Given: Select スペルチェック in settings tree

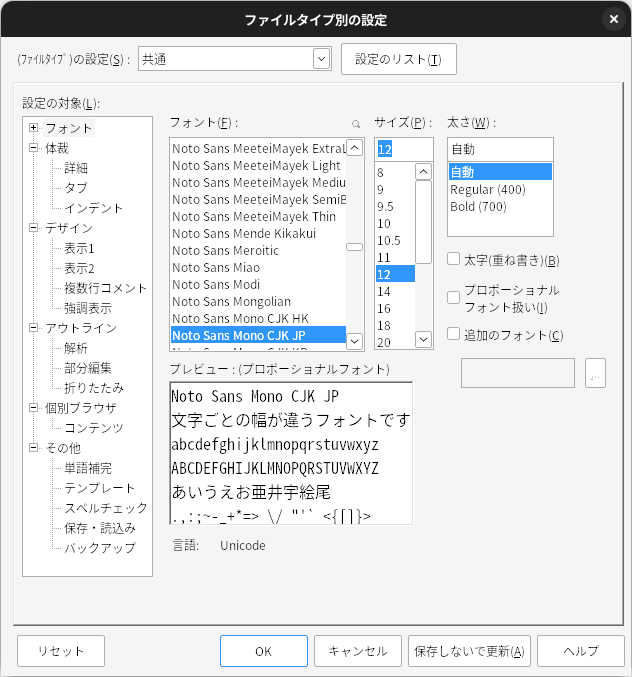Looking at the screenshot, I should click(106, 508).
